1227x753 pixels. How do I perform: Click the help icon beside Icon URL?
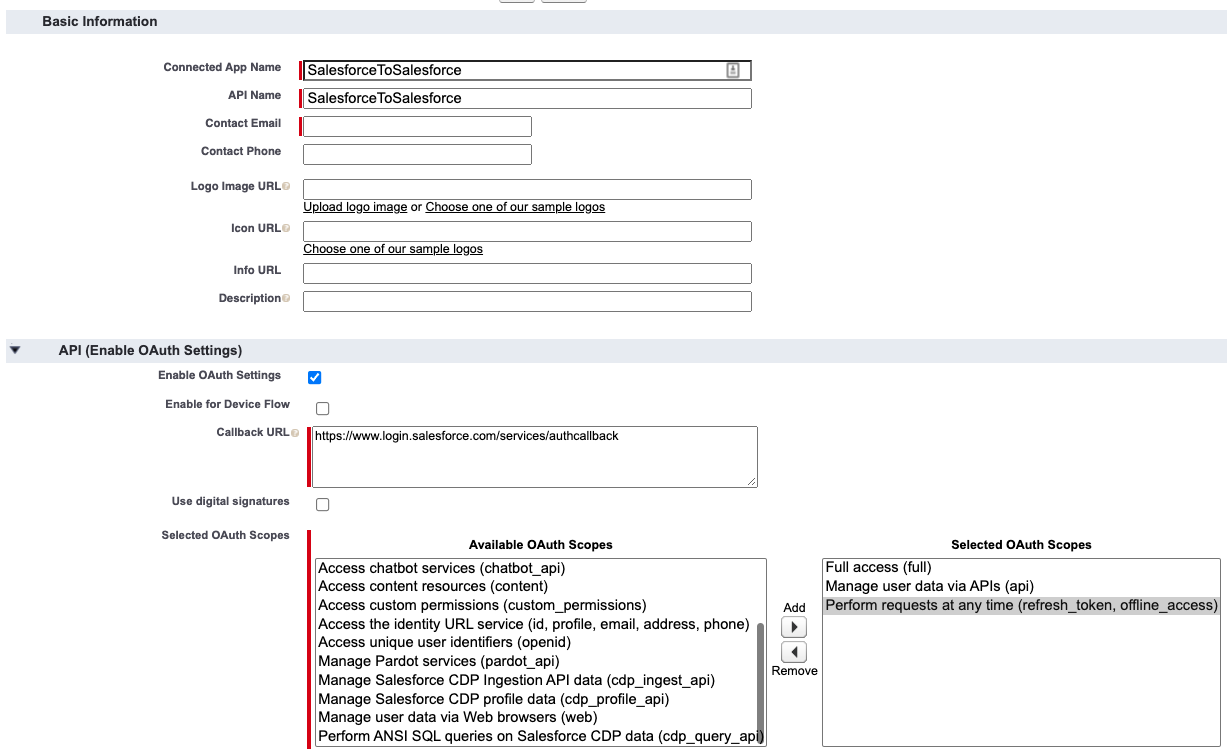287,228
